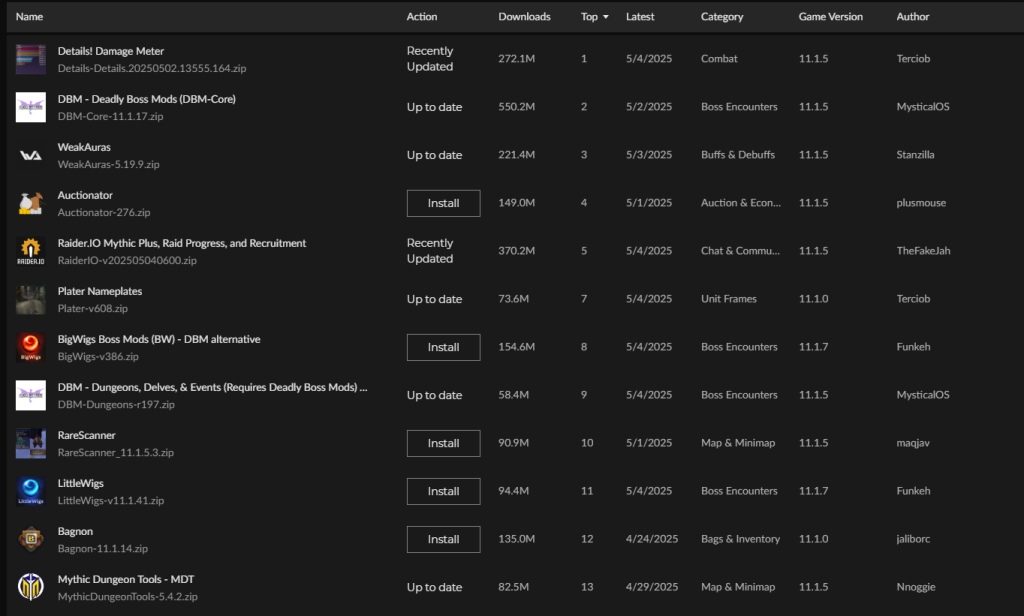Click the WeakAuras-5.19.9.zip file name
This screenshot has width=1024, height=616.
click(x=108, y=165)
